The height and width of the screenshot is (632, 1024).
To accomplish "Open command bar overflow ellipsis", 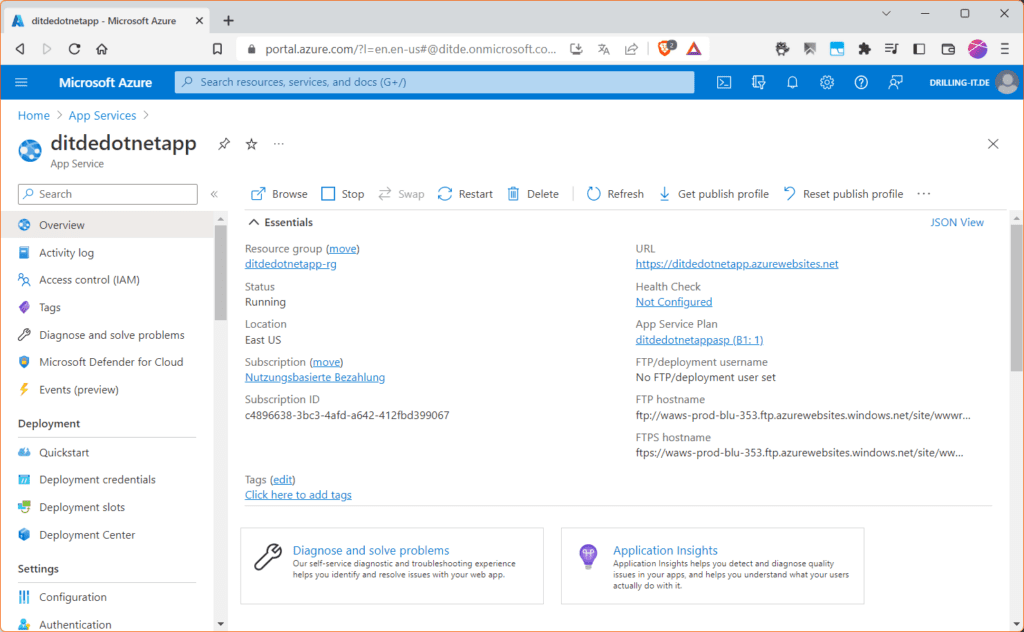I will 923,194.
